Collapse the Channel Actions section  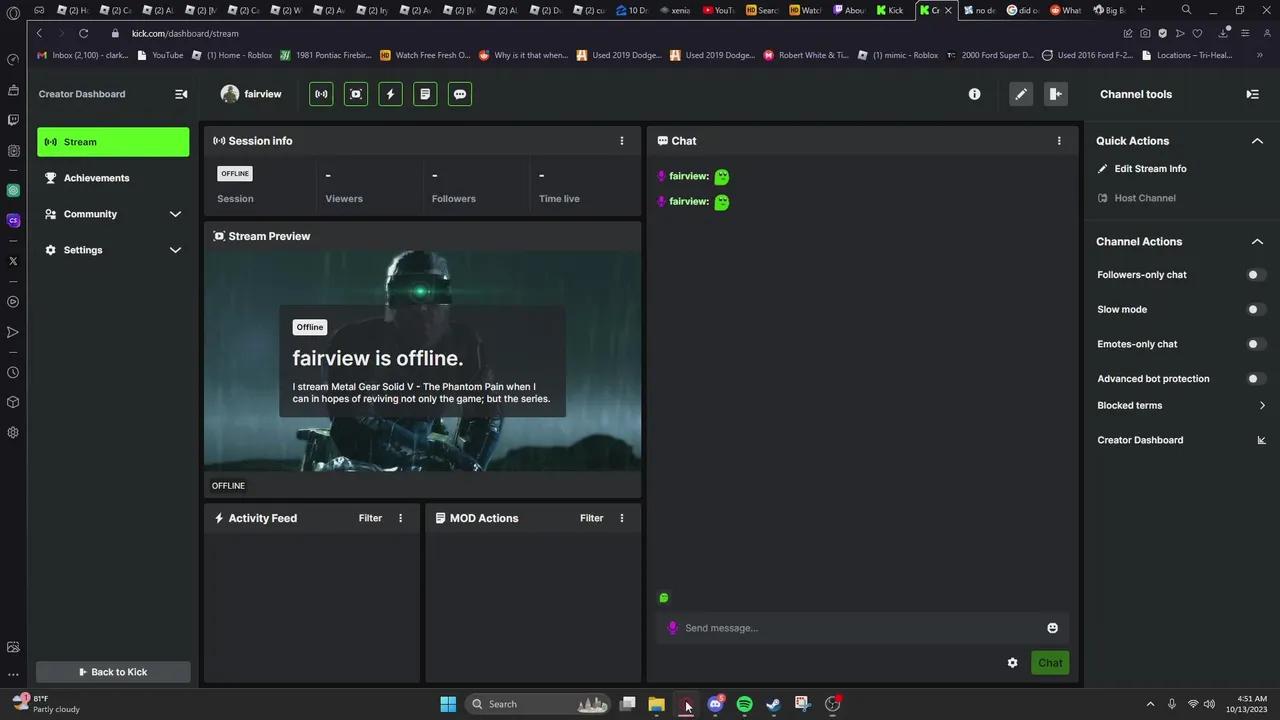(x=1257, y=242)
